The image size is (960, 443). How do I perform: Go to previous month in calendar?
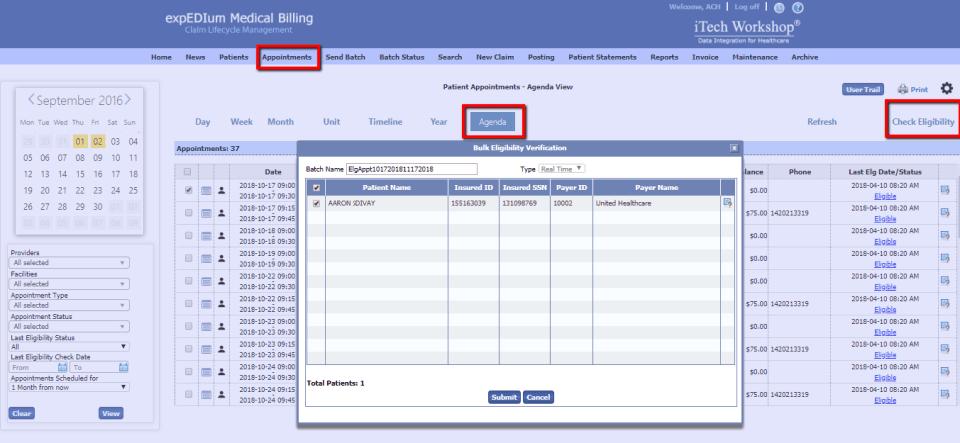tap(31, 99)
